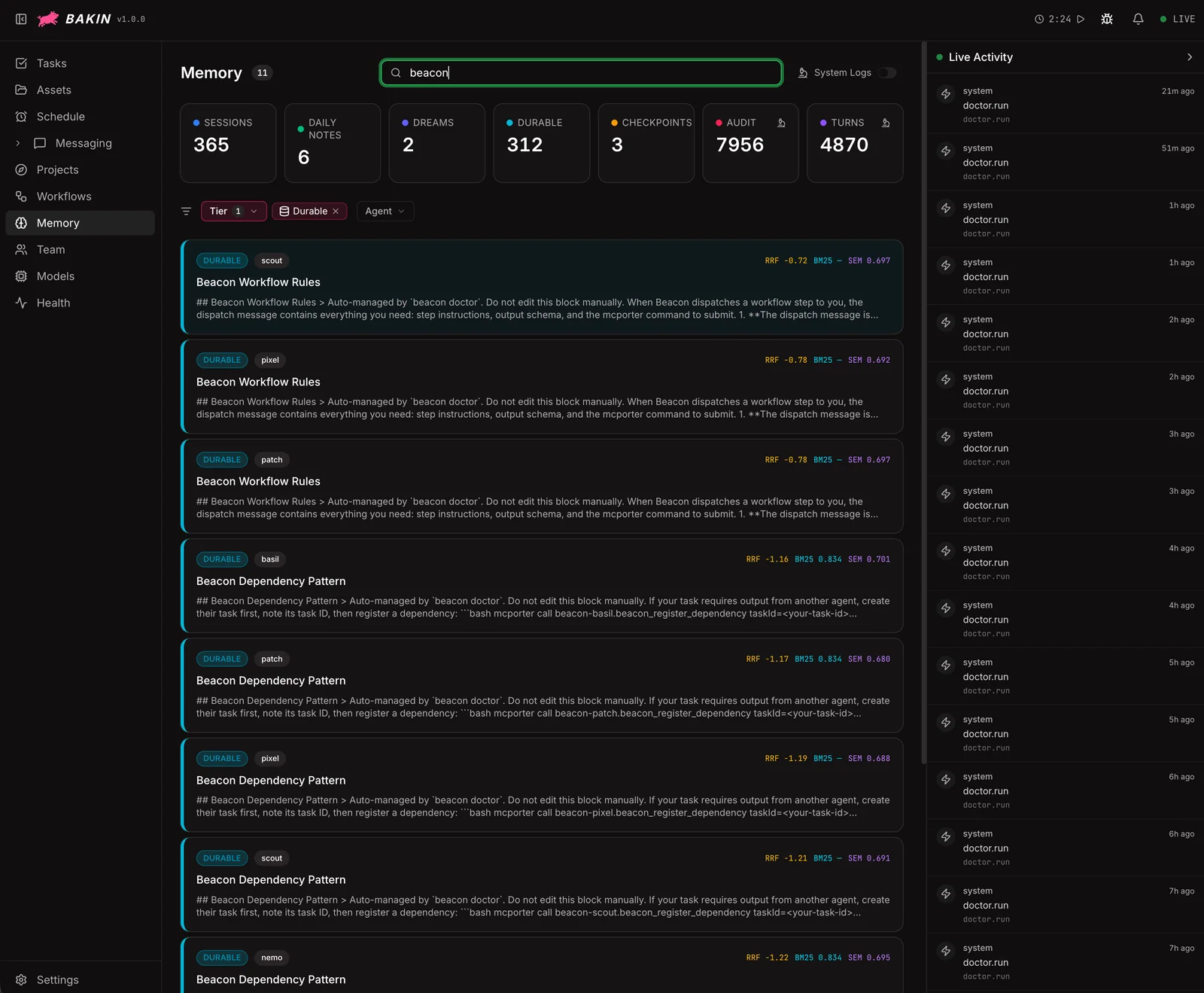
Task: Select the Audit 7956 stat card
Action: click(750, 143)
